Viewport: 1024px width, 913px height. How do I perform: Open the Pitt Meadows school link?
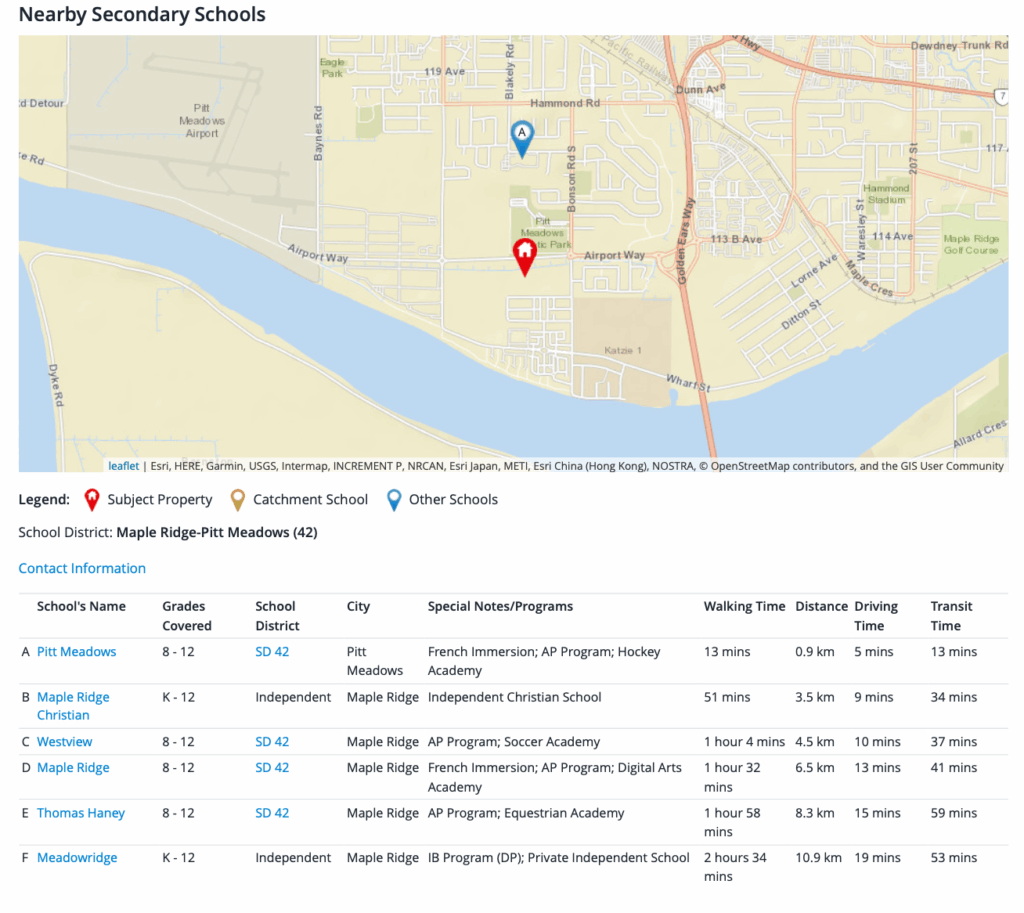(76, 651)
